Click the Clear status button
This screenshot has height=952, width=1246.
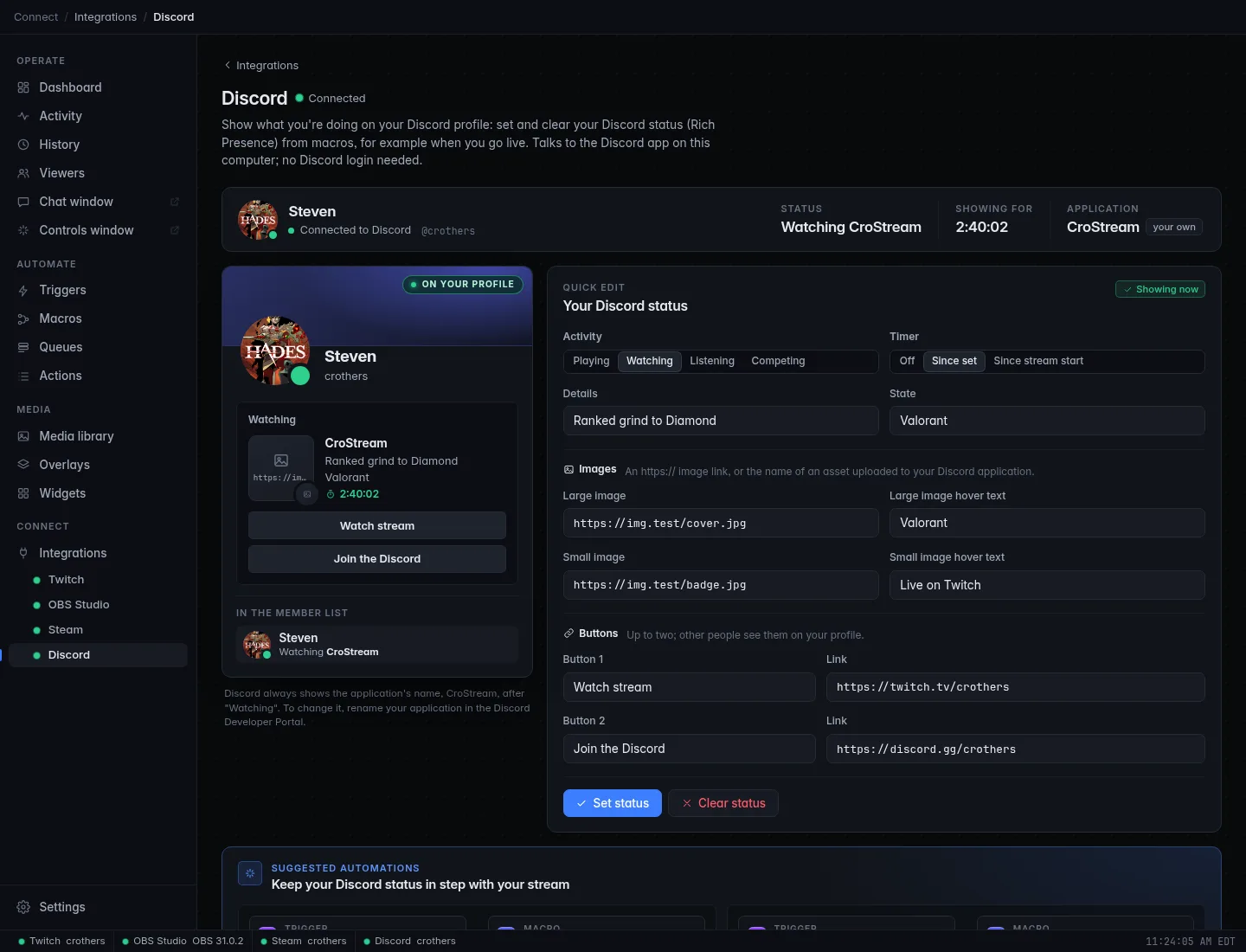click(723, 803)
